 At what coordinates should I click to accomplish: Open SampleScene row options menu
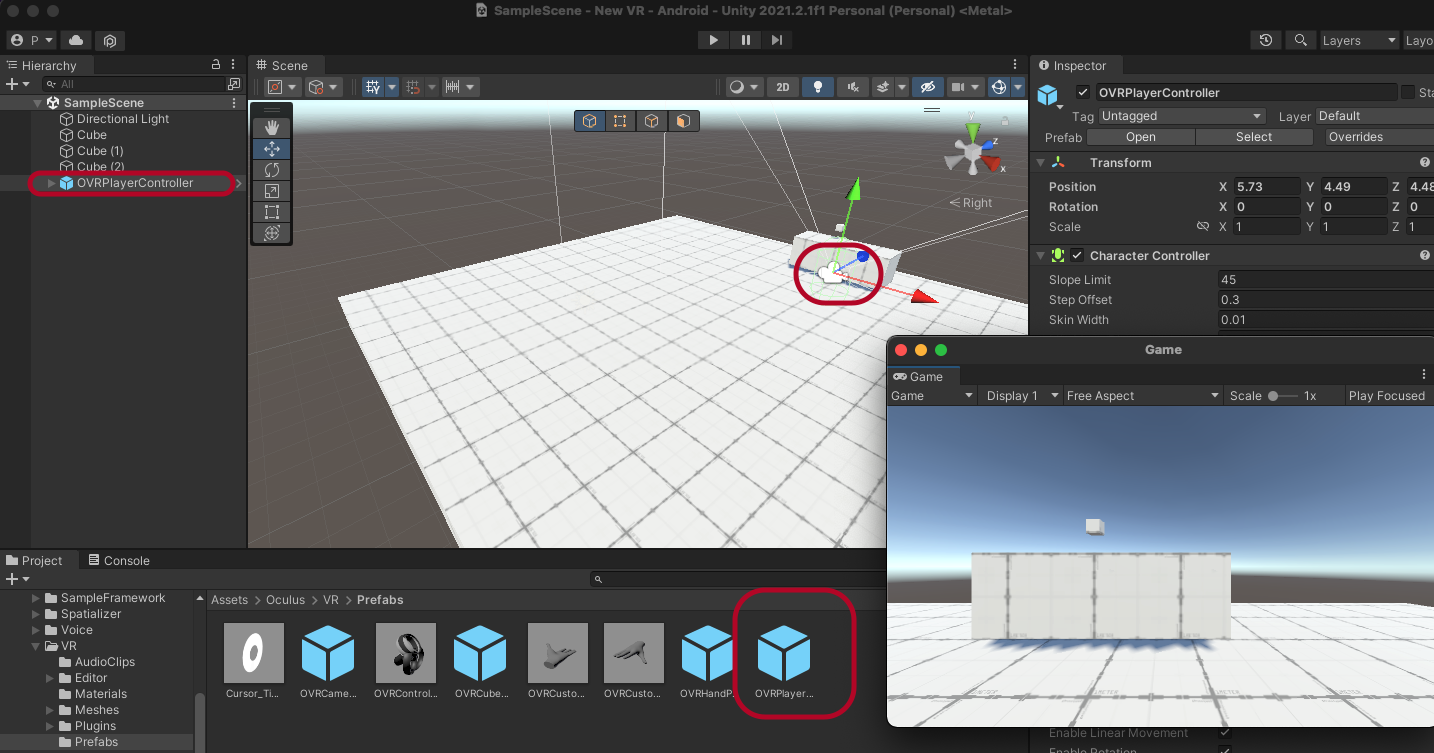pyautogui.click(x=234, y=103)
